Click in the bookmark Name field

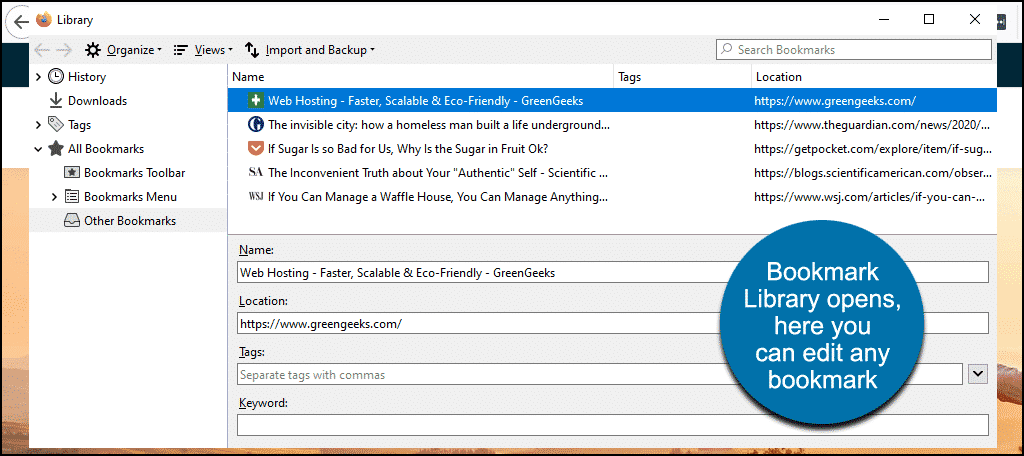[x=613, y=272]
